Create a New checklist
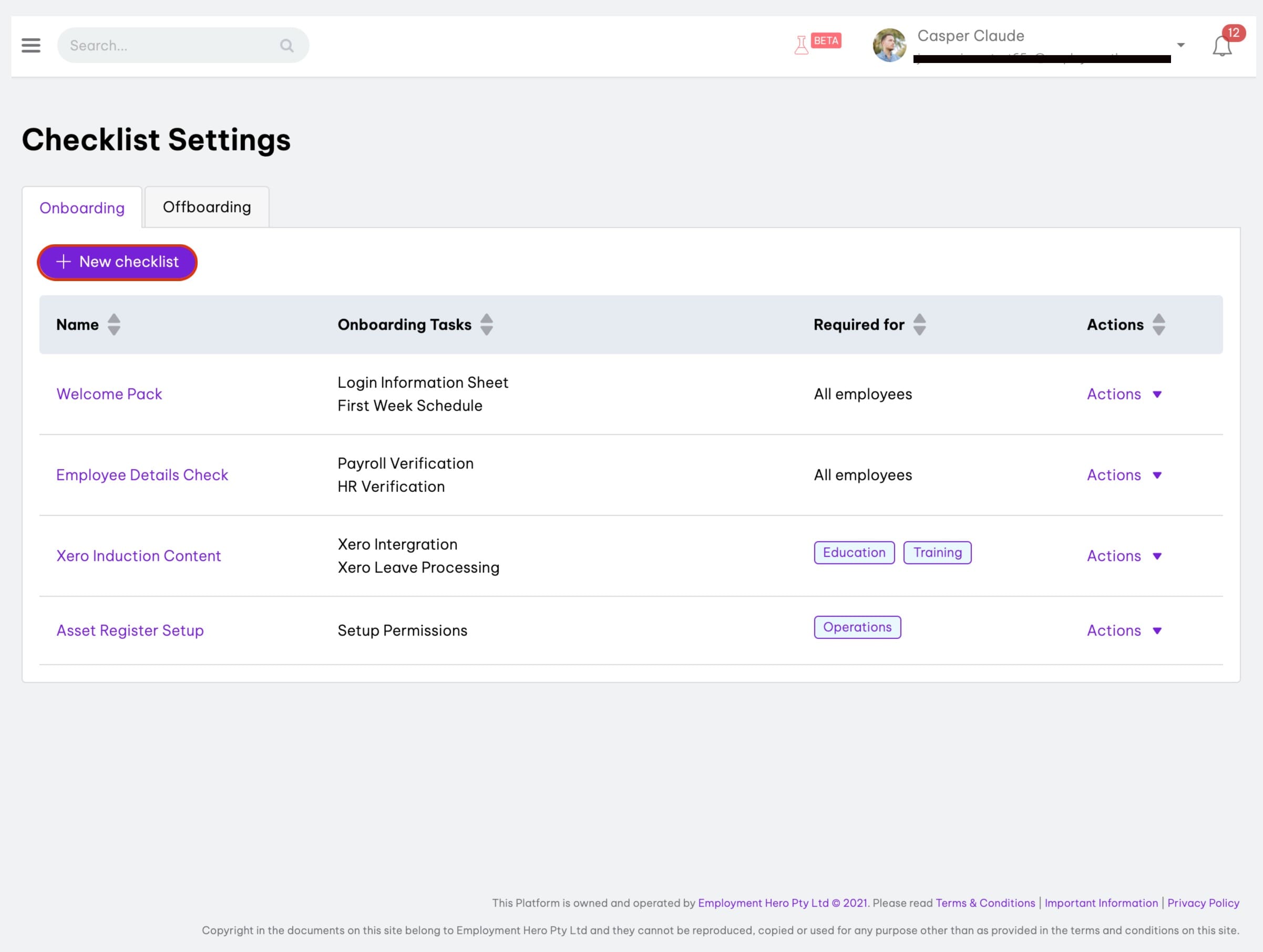Screen dimensions: 1263x952 (117, 262)
